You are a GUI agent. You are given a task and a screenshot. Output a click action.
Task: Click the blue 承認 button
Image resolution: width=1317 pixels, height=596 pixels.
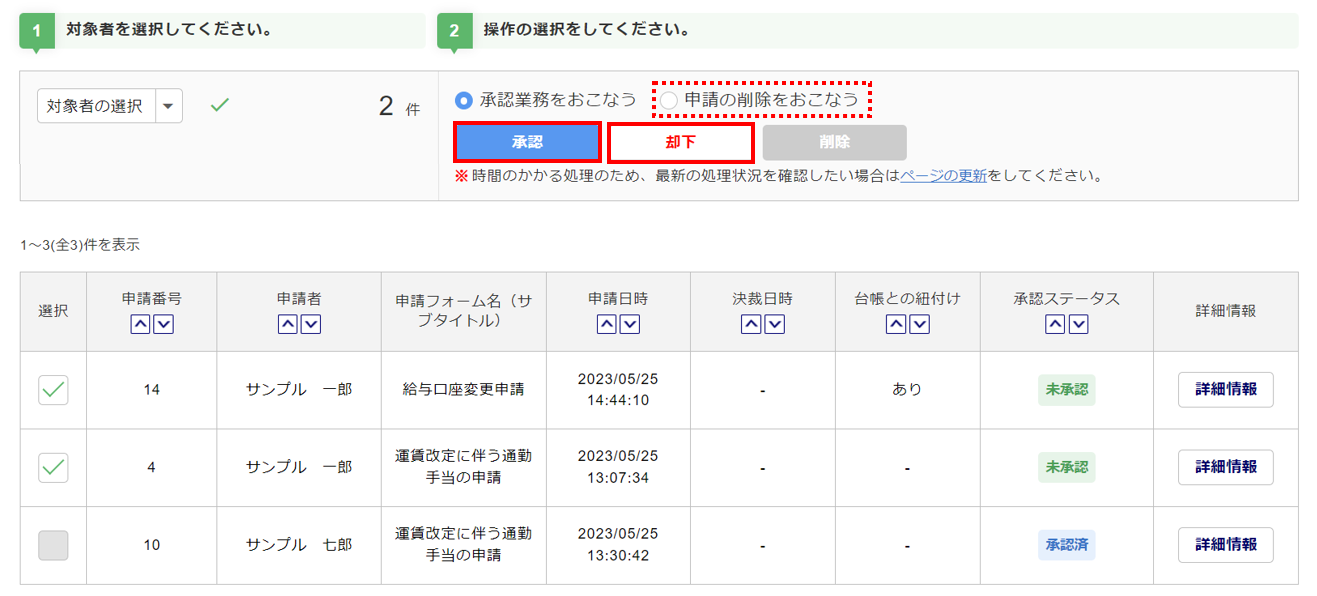pyautogui.click(x=527, y=142)
